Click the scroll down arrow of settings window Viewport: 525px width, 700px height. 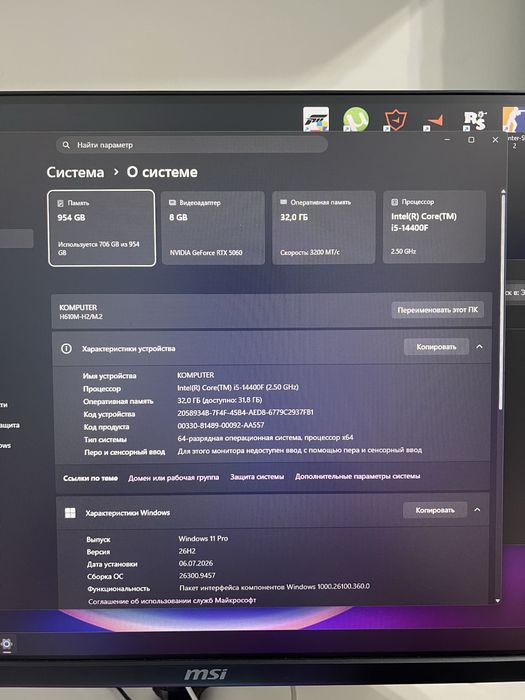pos(498,601)
